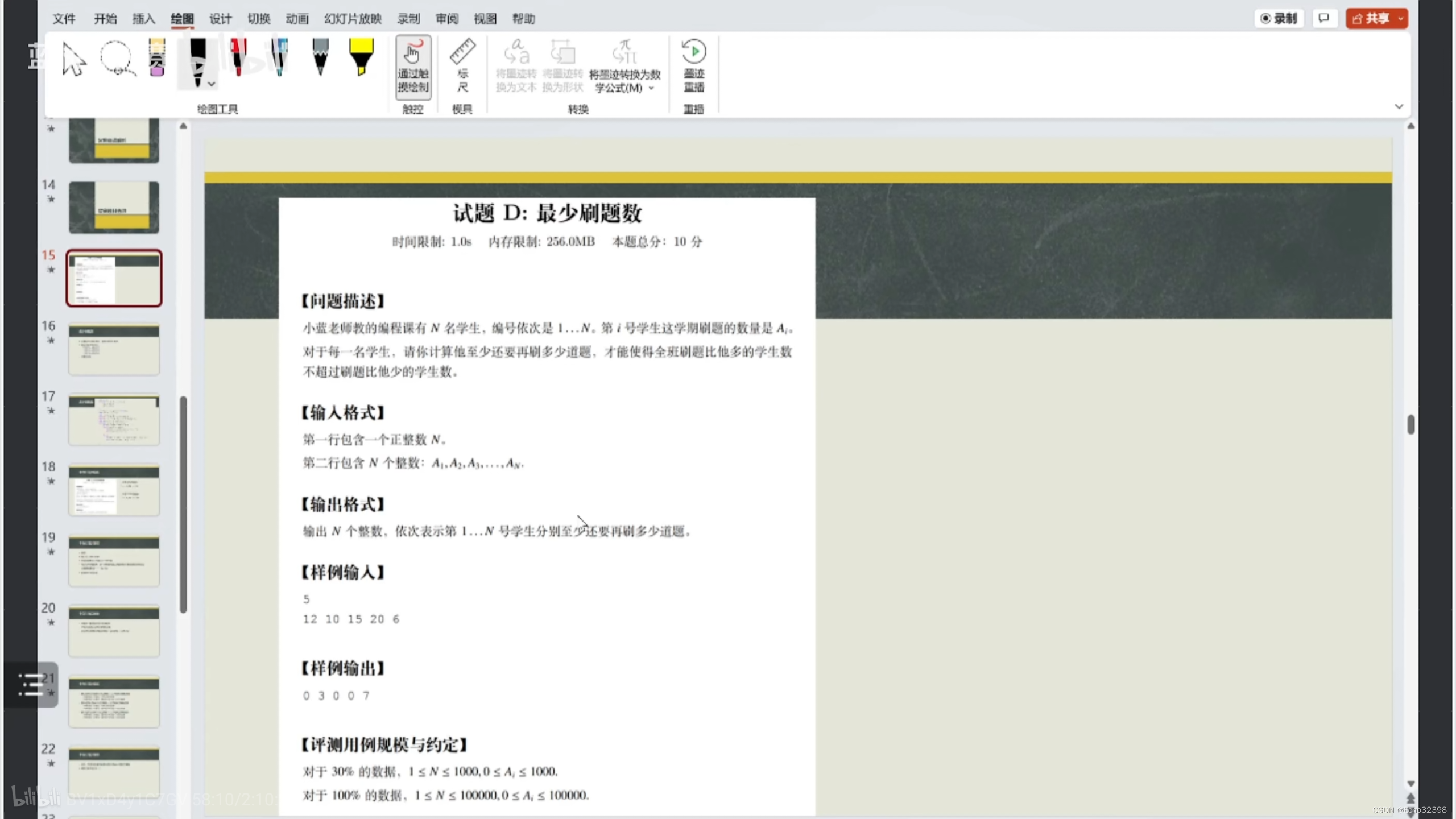Click the 【评测用例规模与约定】 heading
1456x819 pixels.
pyautogui.click(x=384, y=745)
